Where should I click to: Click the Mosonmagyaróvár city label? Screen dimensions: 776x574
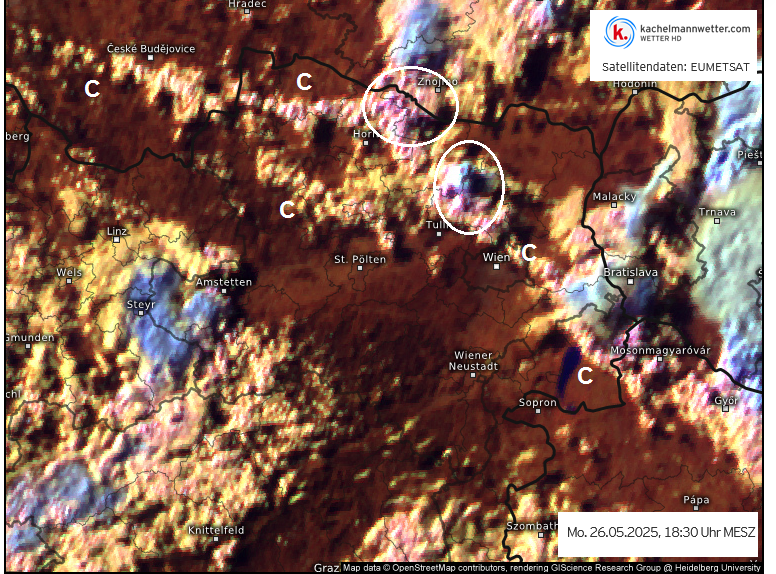pyautogui.click(x=660, y=350)
